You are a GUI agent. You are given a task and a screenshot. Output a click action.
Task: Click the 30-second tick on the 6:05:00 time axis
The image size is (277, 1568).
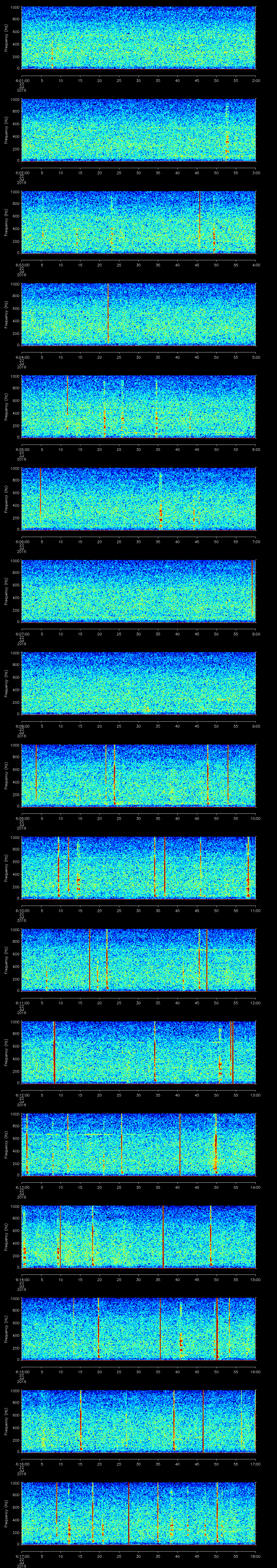(138, 449)
